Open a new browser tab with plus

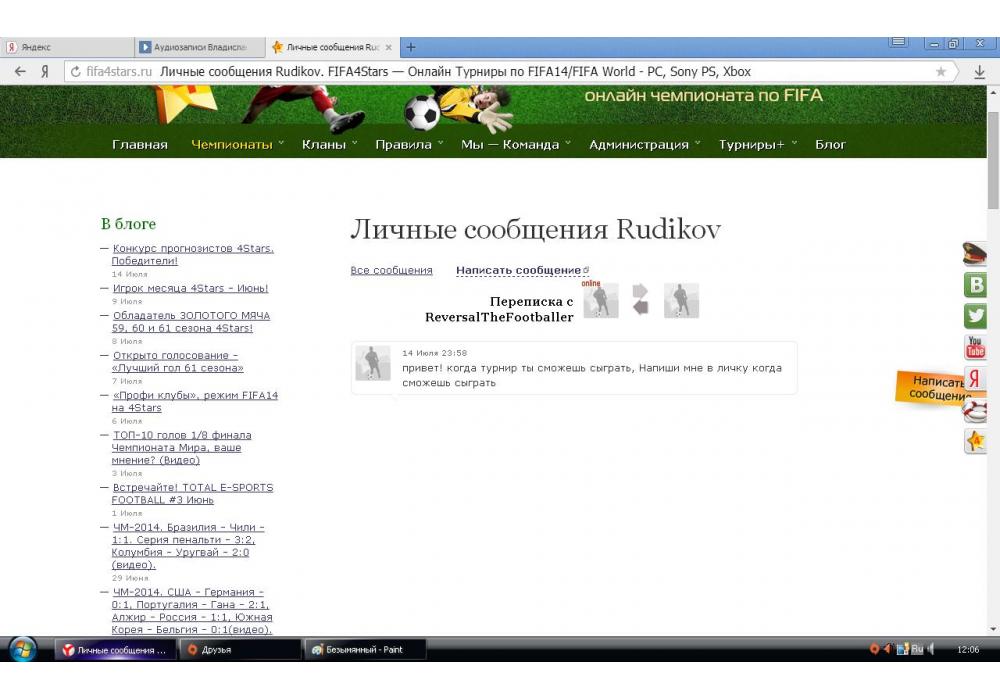[411, 47]
